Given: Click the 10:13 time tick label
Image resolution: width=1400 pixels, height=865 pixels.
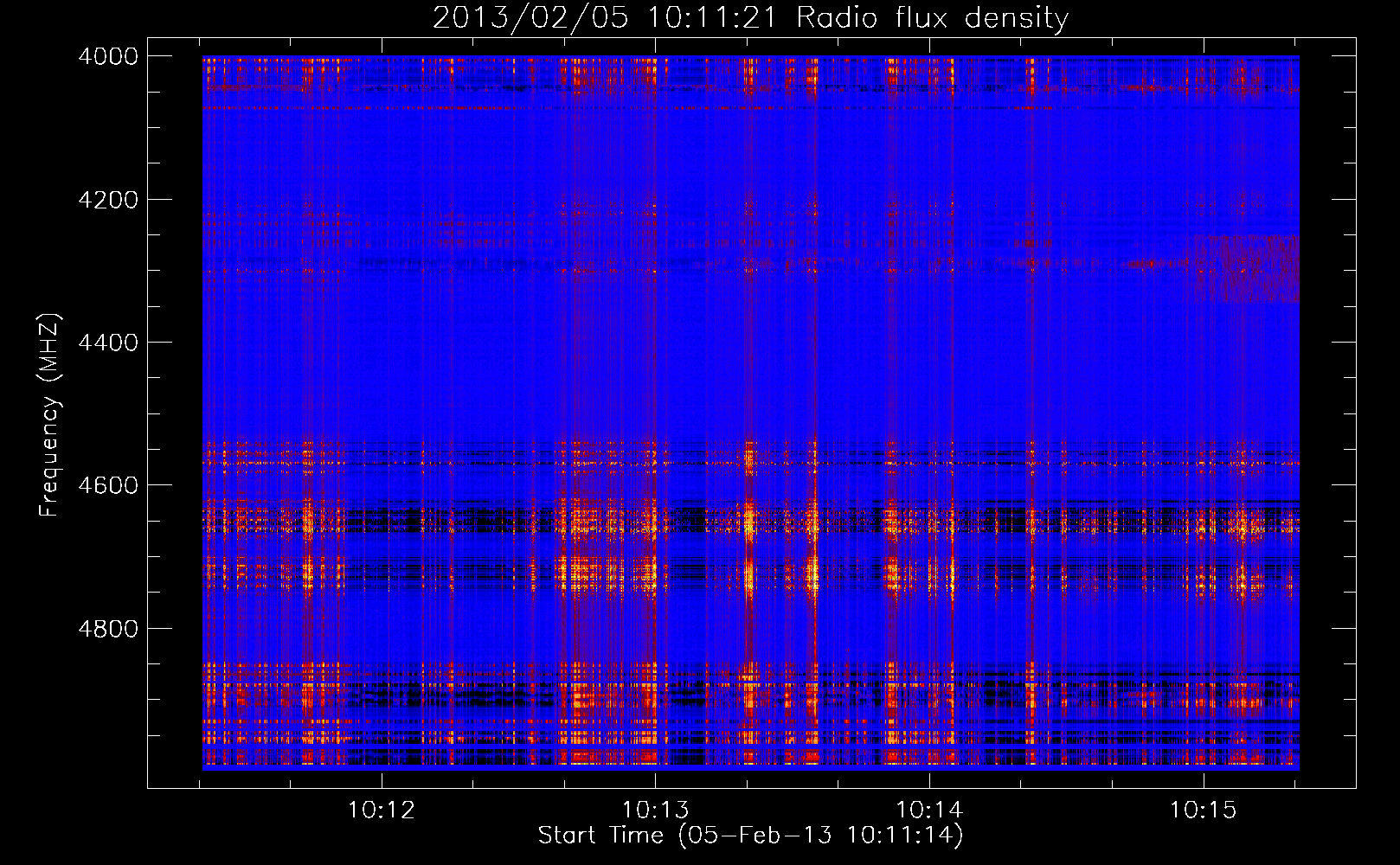Looking at the screenshot, I should click(656, 811).
